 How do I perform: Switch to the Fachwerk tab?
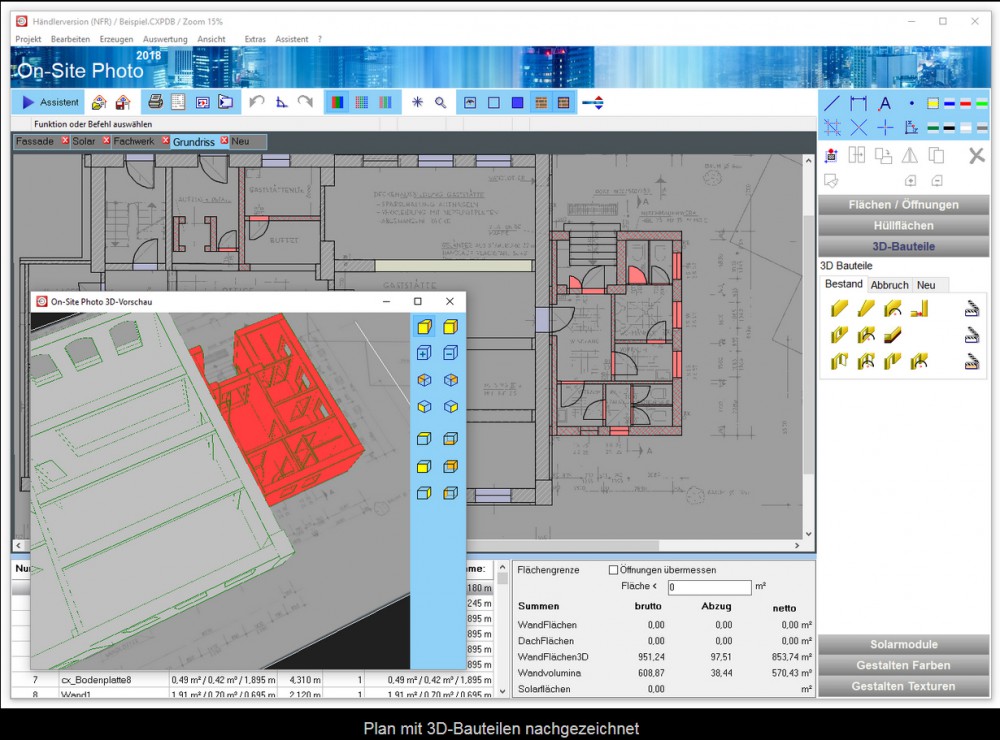[134, 142]
